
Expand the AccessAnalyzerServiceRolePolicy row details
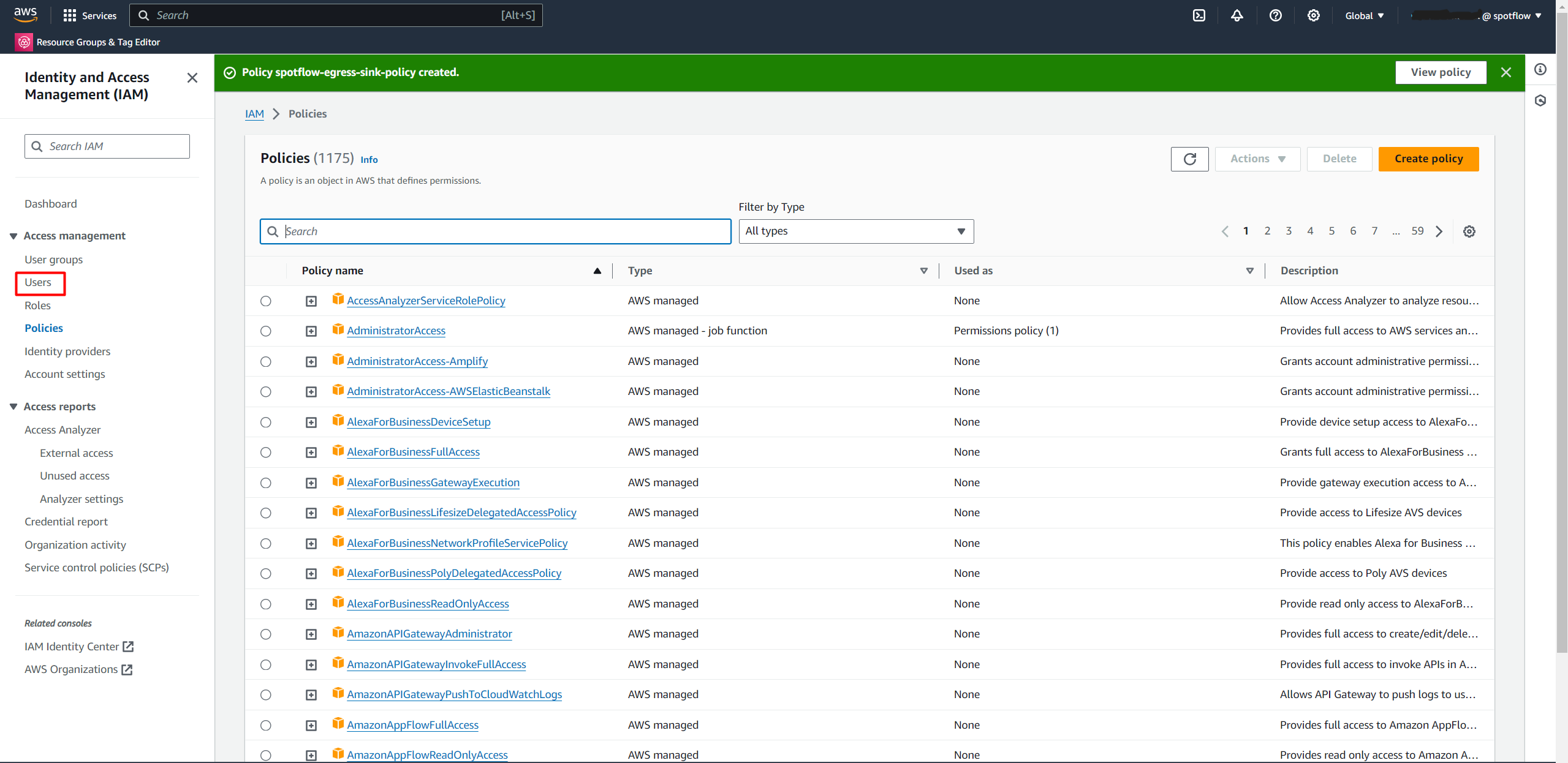[x=311, y=301]
